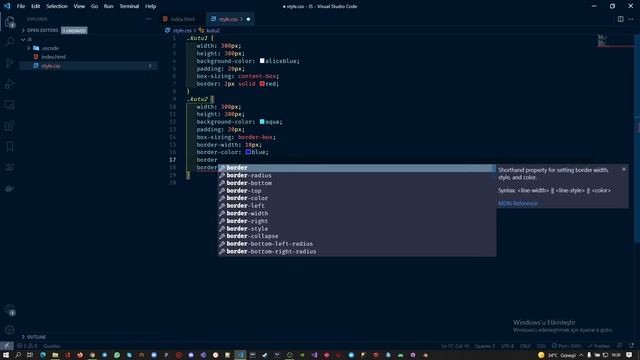Open the Windows Start menu
Image resolution: width=640 pixels, height=360 pixels.
[6, 355]
